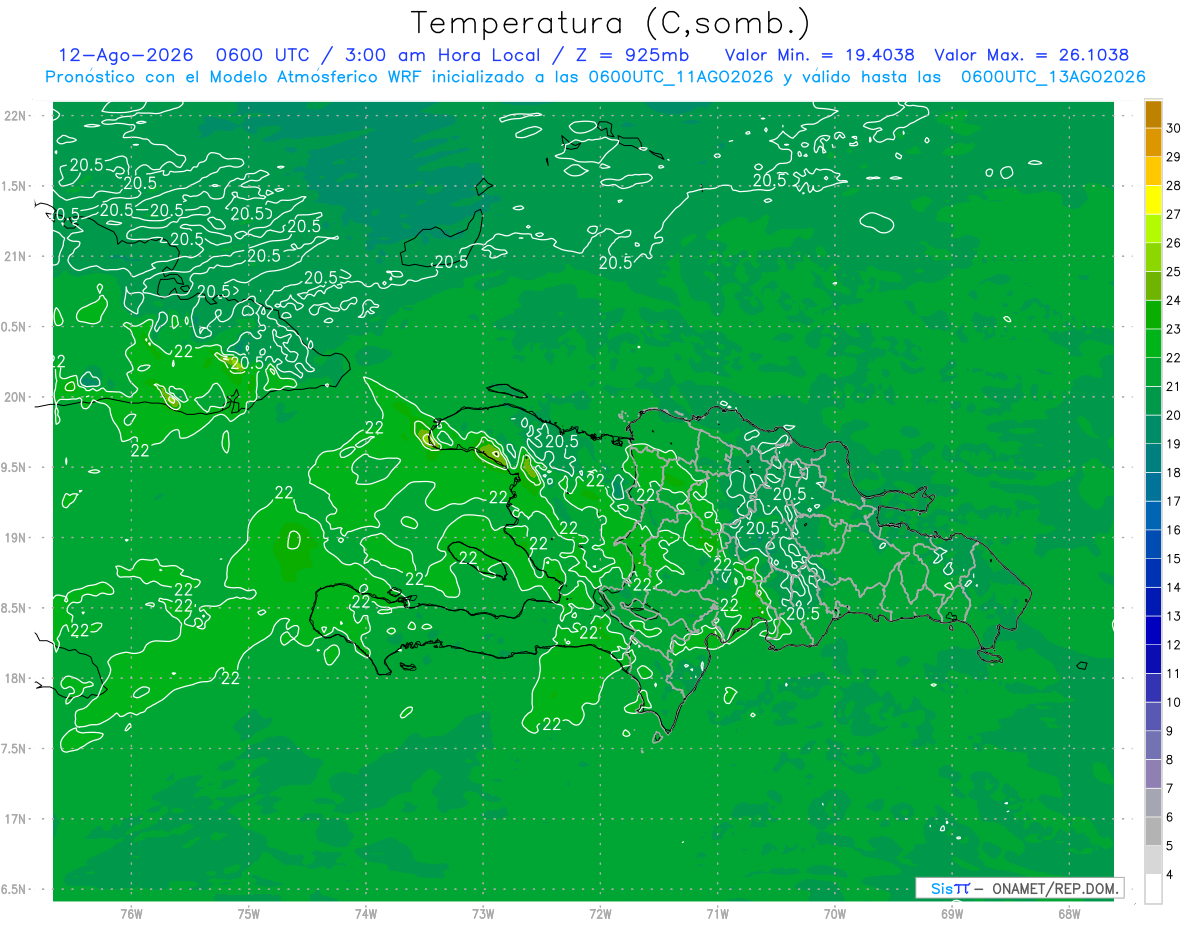This screenshot has width=1200, height=927.
Task: Select the white swatch at the color bar bottom
Action: [1153, 889]
